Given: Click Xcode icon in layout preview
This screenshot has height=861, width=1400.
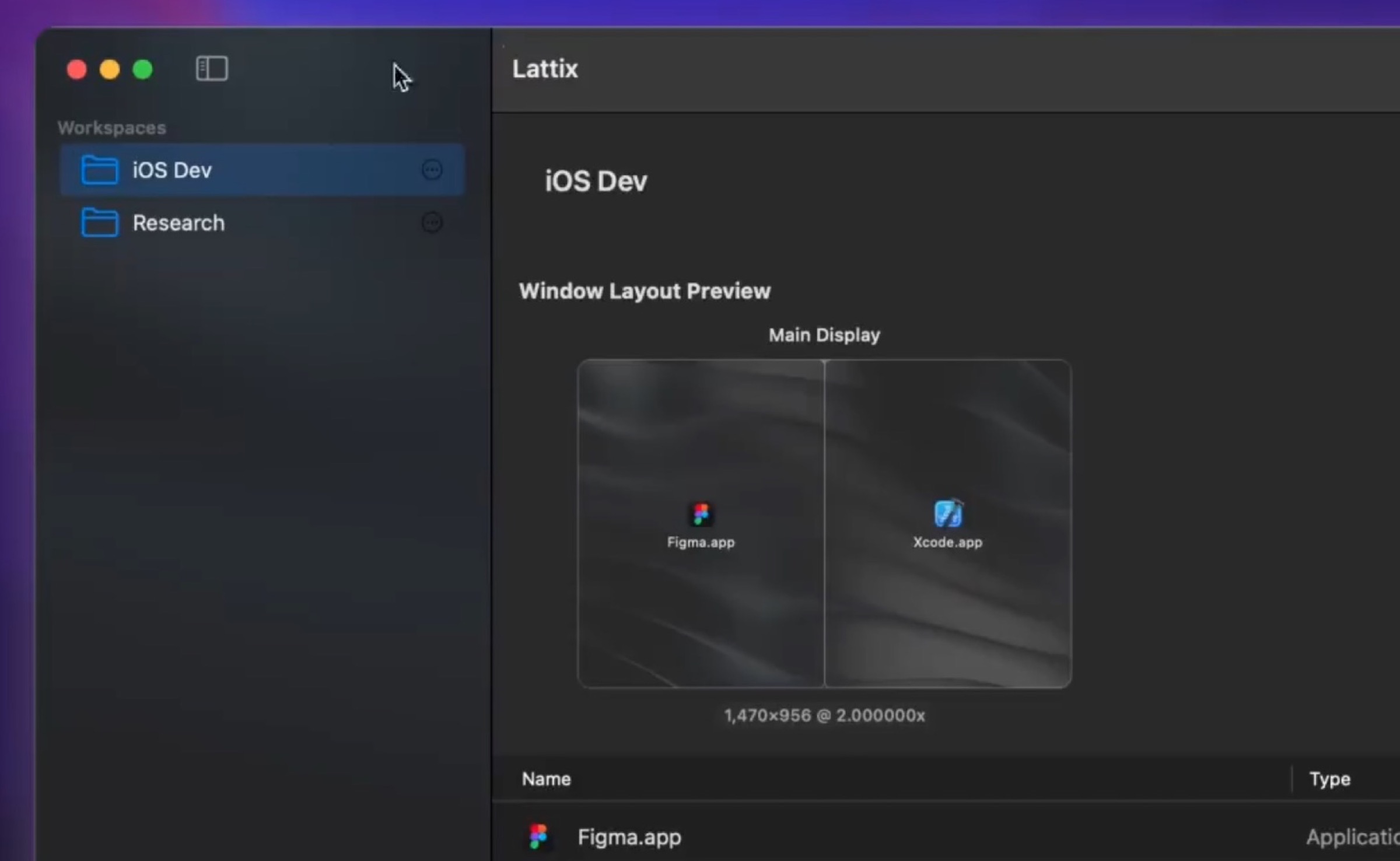Looking at the screenshot, I should coord(948,514).
